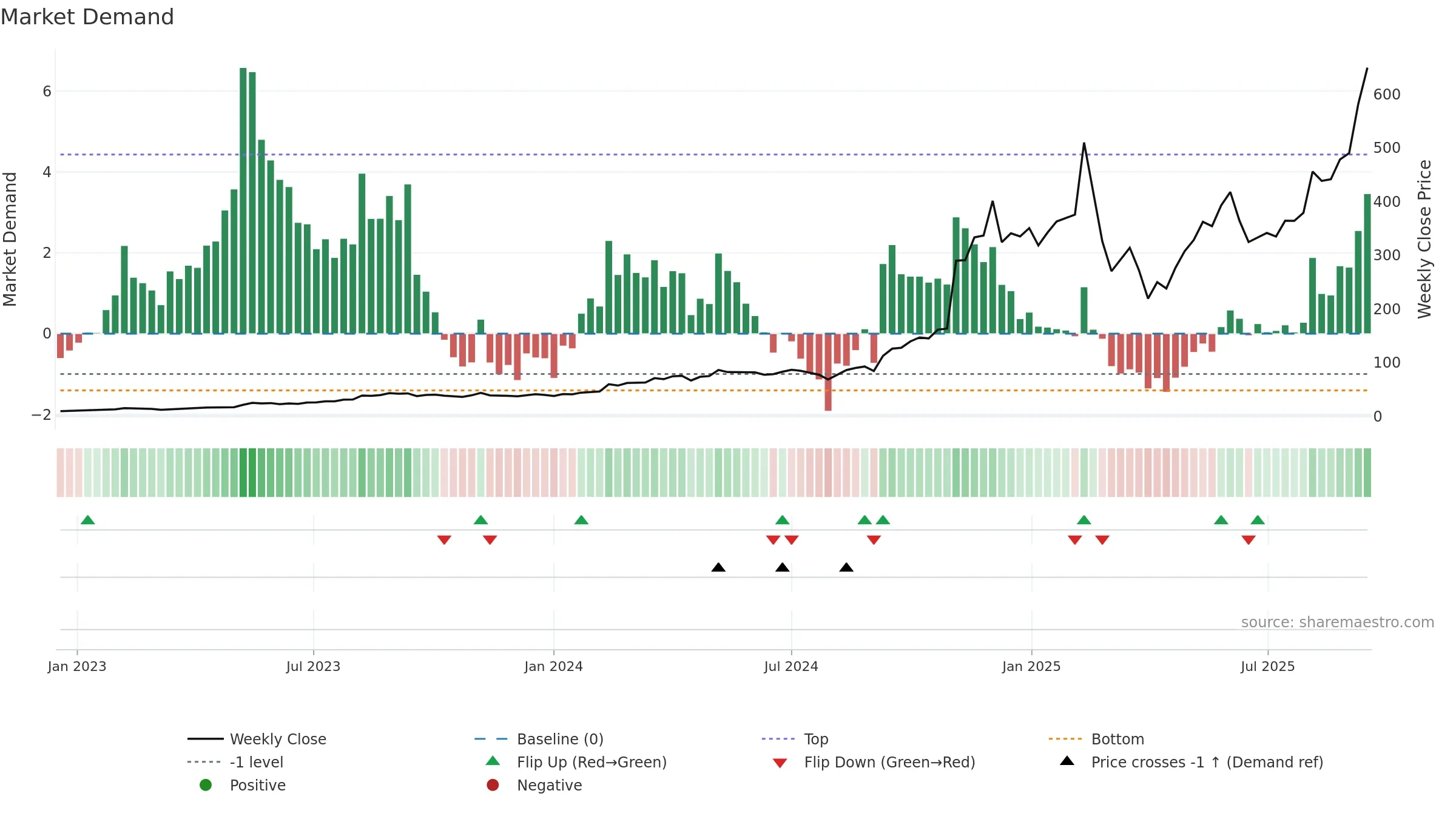
Task: Click the red flip-down triangle at Jul 2024
Action: 792,540
